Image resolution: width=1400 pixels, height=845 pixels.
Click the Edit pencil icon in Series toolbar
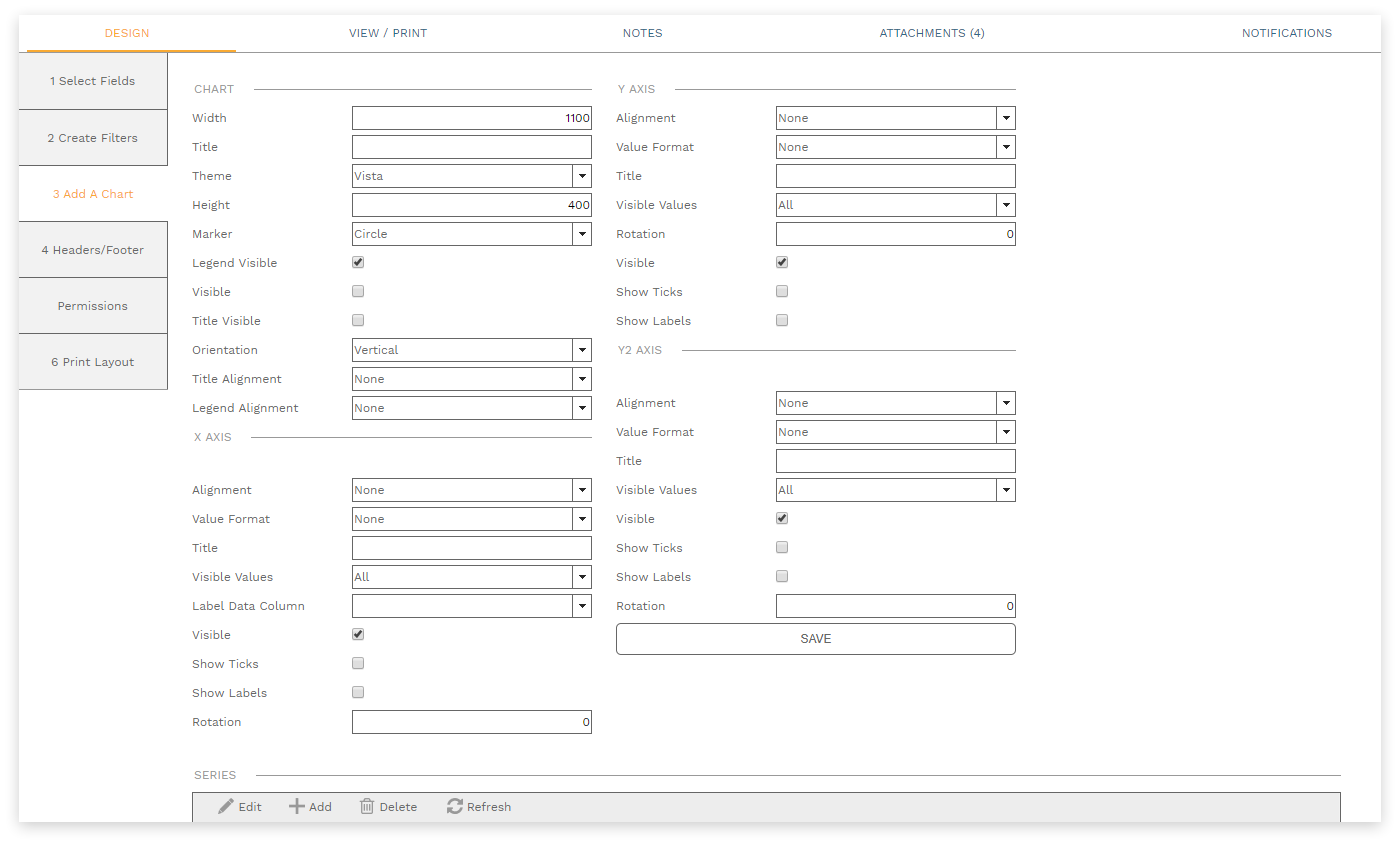click(x=227, y=807)
